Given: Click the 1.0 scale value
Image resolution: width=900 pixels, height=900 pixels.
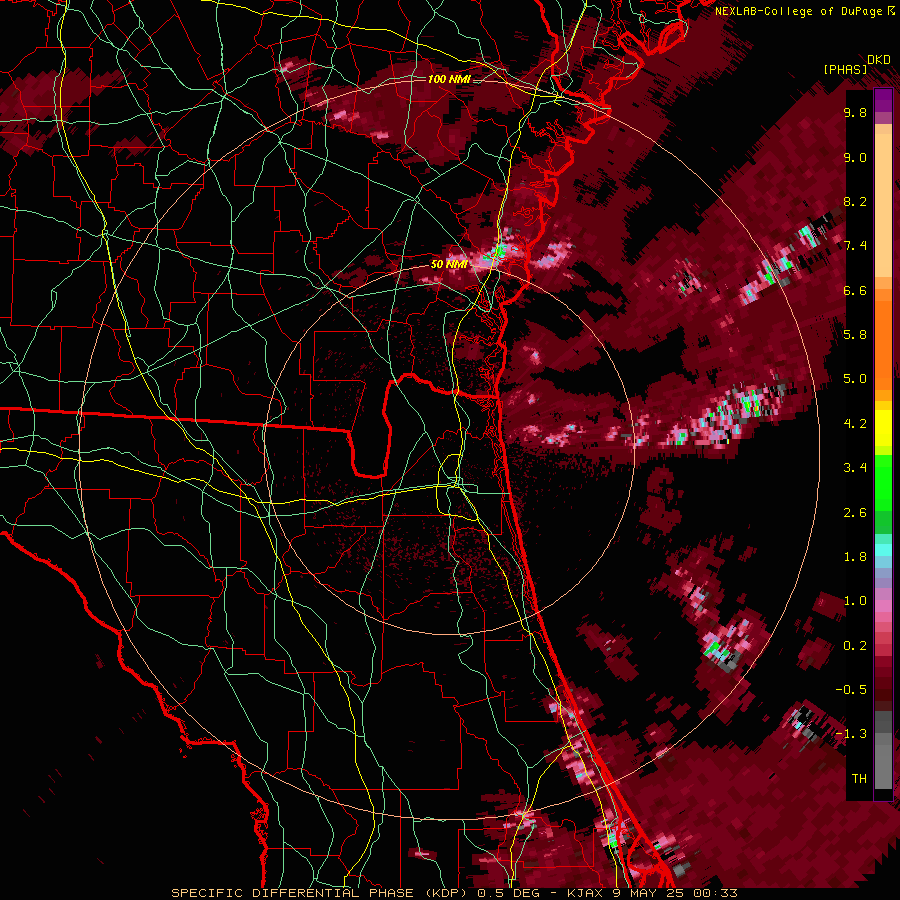Looking at the screenshot, I should pos(855,601).
